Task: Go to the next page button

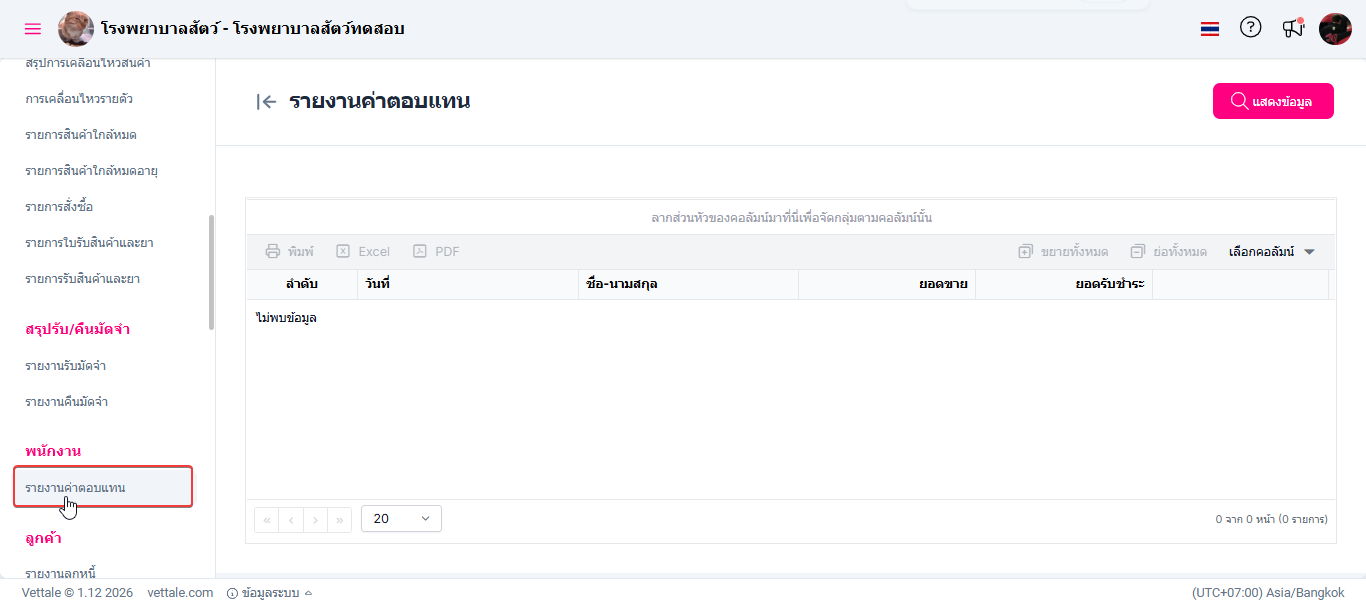Action: click(315, 519)
